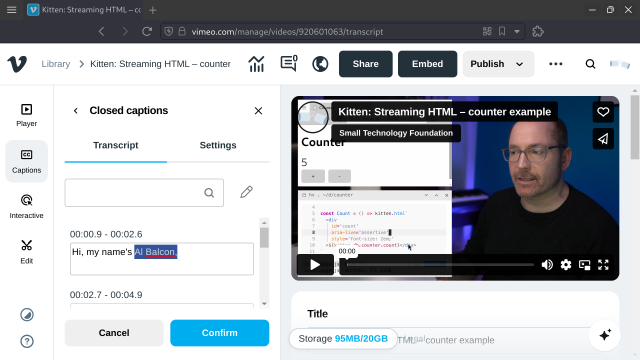
Task: Click the Share button
Action: [x=366, y=64]
